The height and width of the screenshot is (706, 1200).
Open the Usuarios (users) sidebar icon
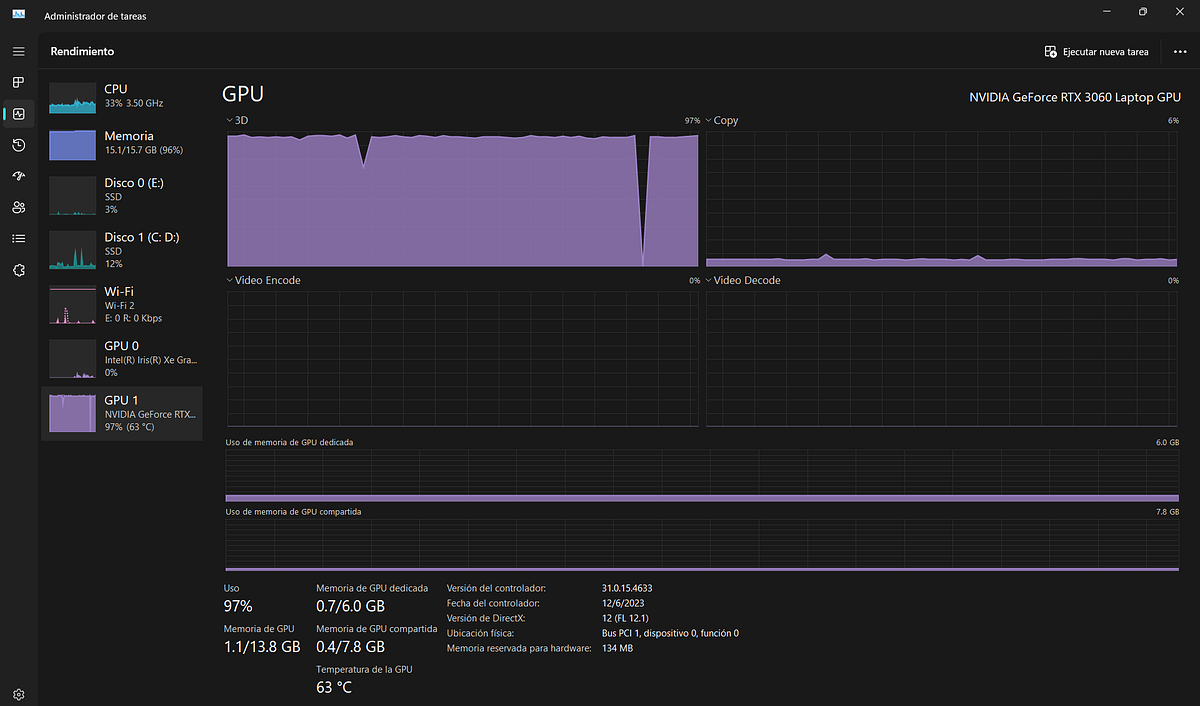coord(18,207)
